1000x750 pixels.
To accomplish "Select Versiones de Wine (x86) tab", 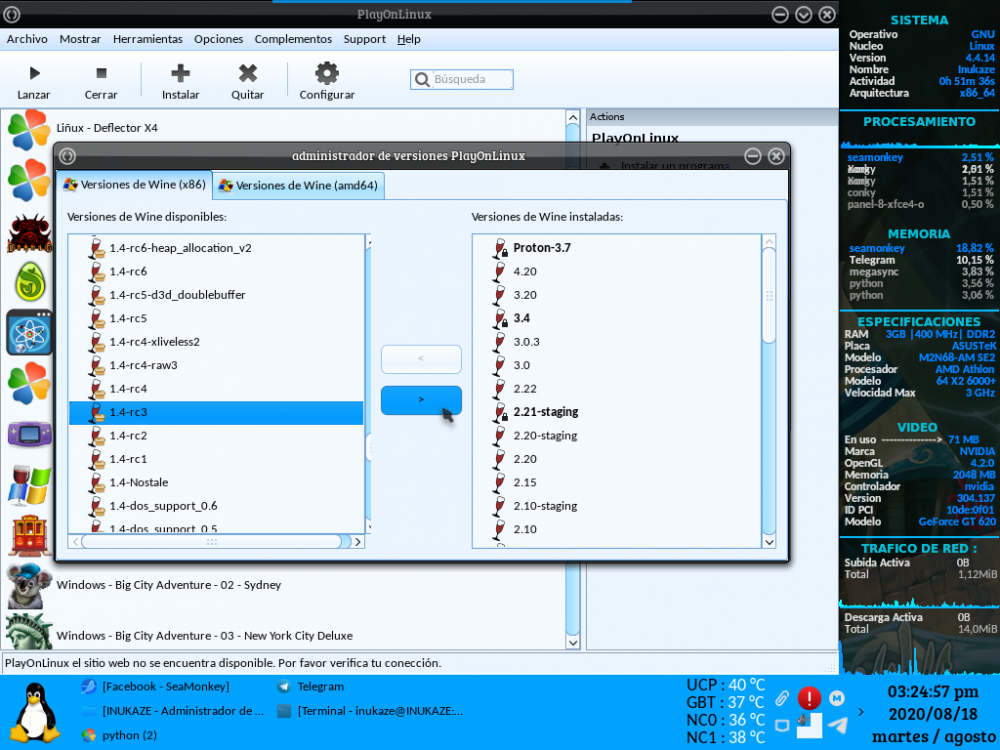I will [x=133, y=185].
